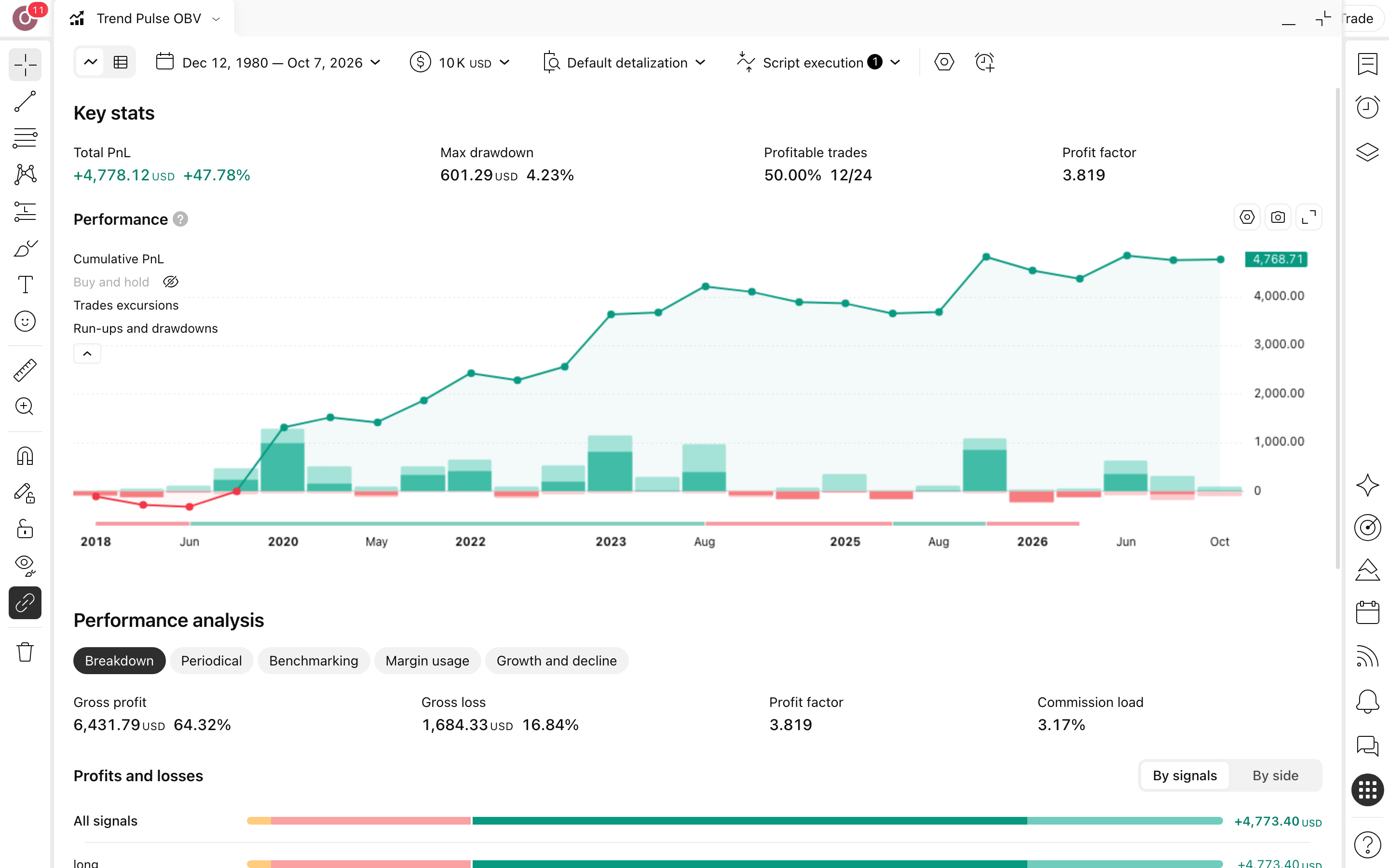The height and width of the screenshot is (868, 1389).
Task: Open the Performance help question mark
Action: point(180,219)
